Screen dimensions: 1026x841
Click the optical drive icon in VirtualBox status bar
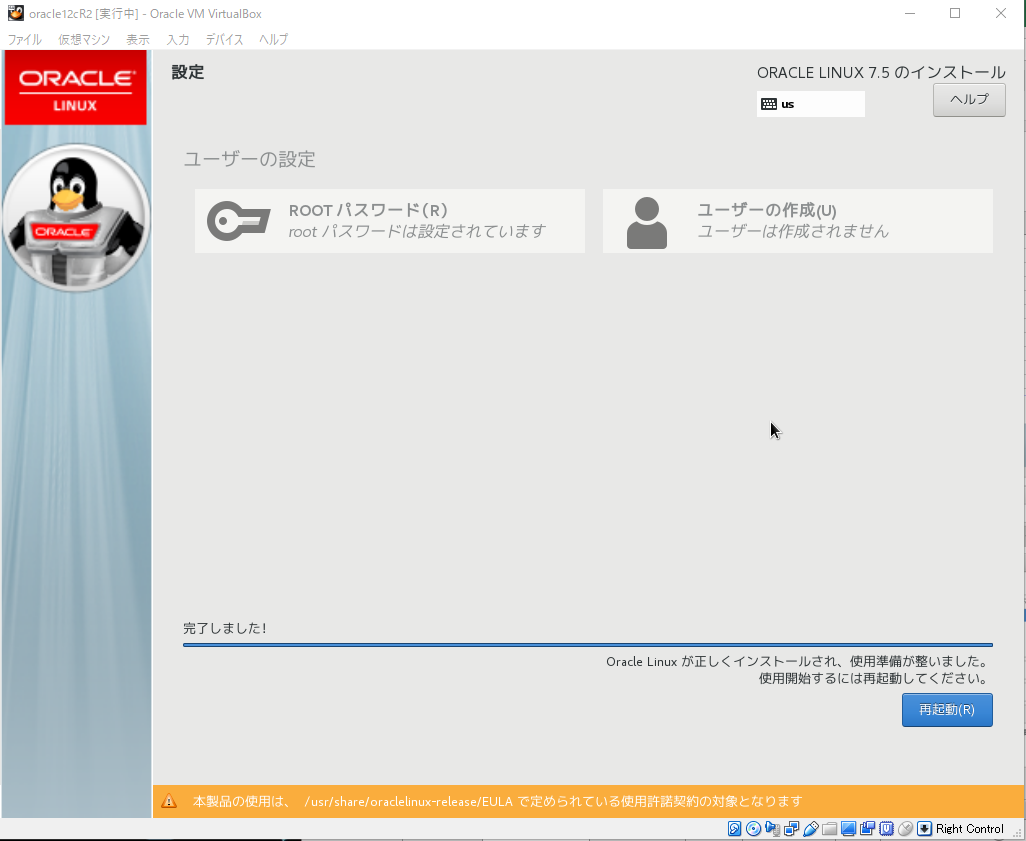tap(756, 829)
